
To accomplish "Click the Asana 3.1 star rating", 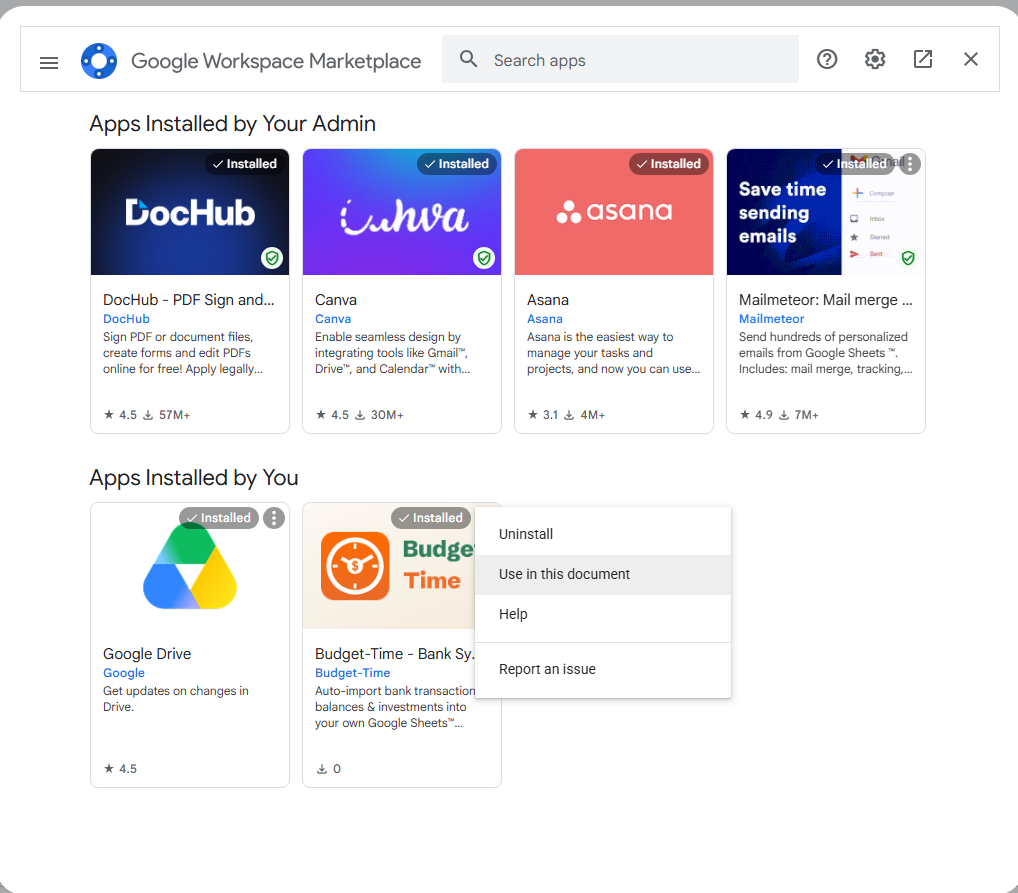I will pyautogui.click(x=543, y=414).
